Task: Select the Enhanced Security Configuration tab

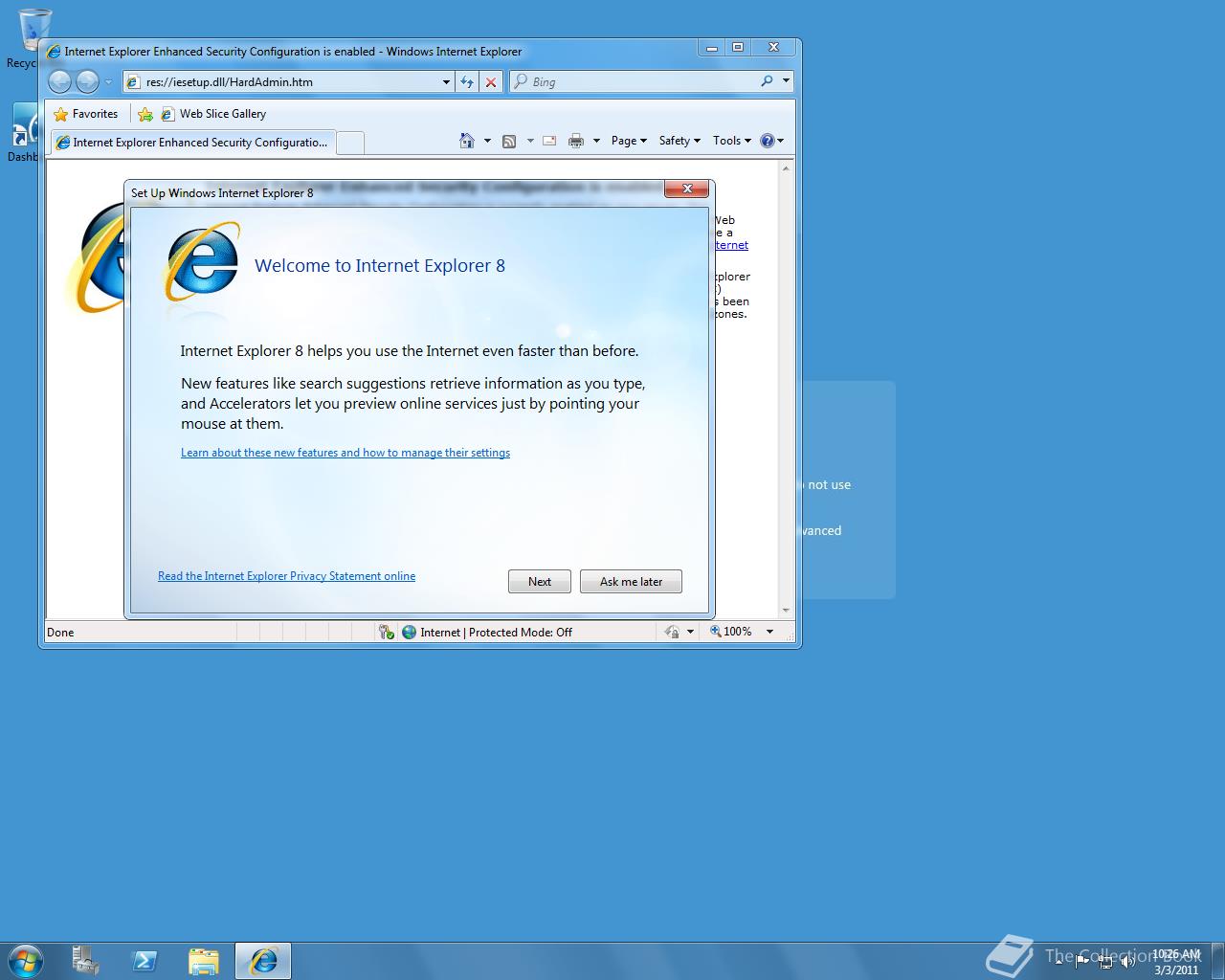Action: [192, 143]
